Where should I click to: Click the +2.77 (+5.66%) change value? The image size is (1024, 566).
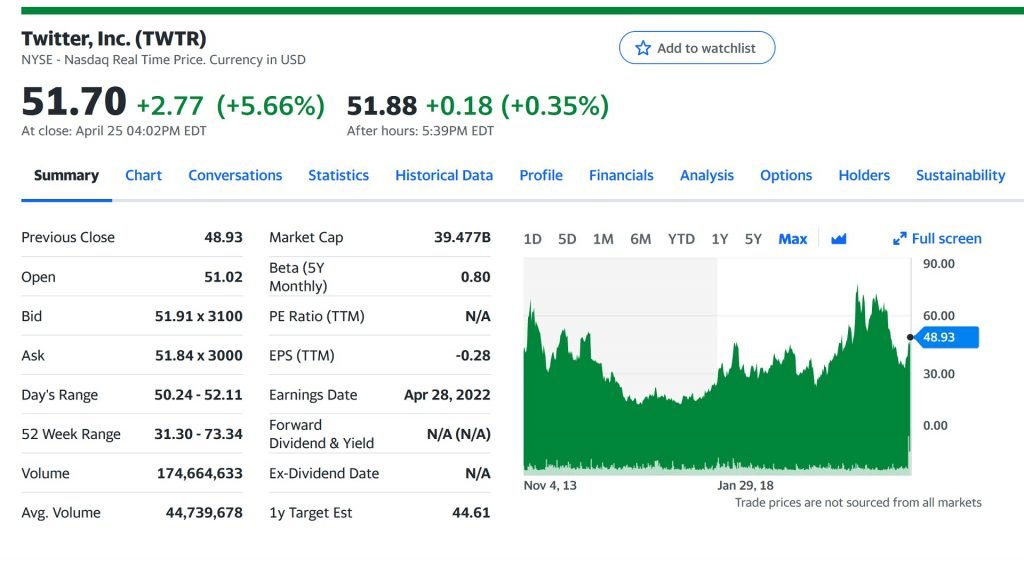[x=230, y=106]
